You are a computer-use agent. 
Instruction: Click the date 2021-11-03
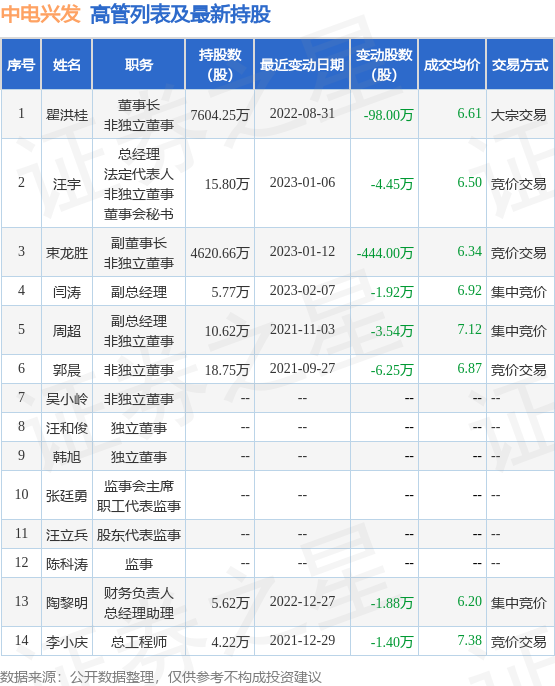coord(302,329)
